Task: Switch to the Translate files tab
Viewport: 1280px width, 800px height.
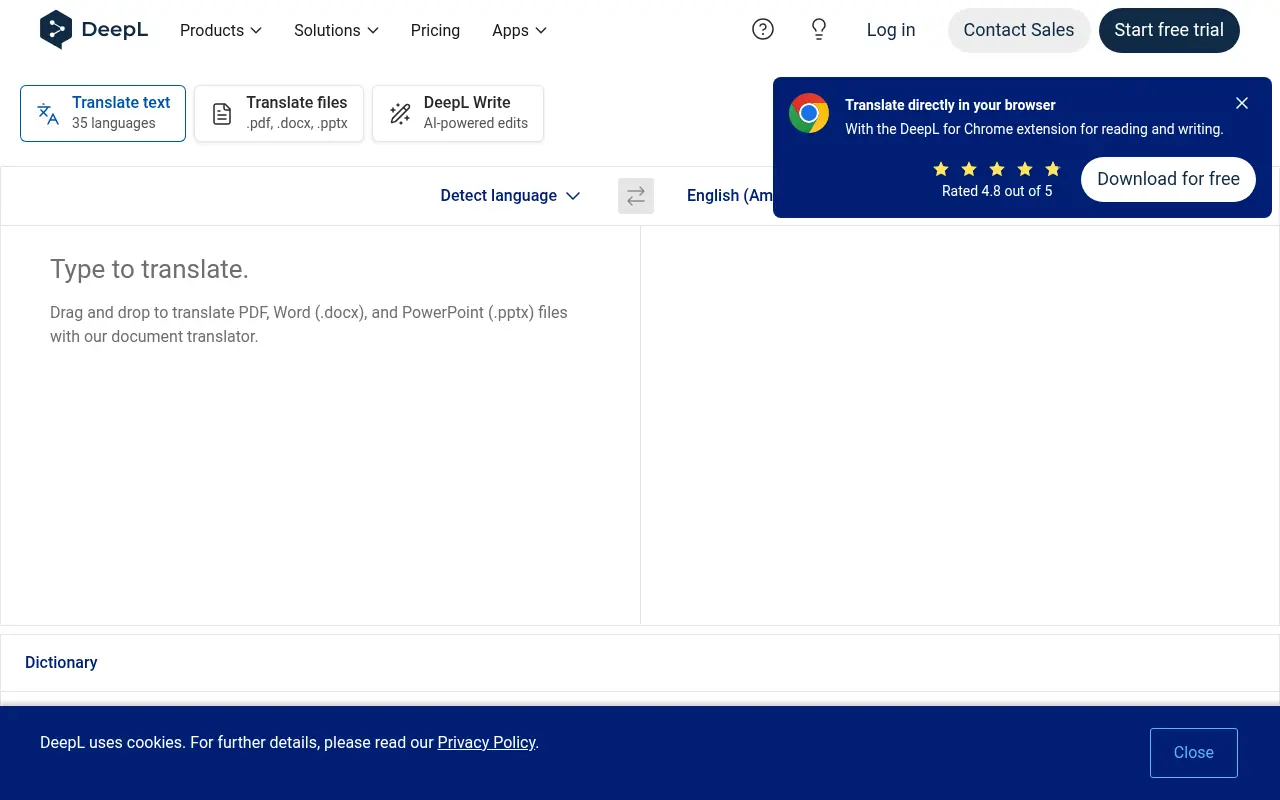Action: coord(278,113)
